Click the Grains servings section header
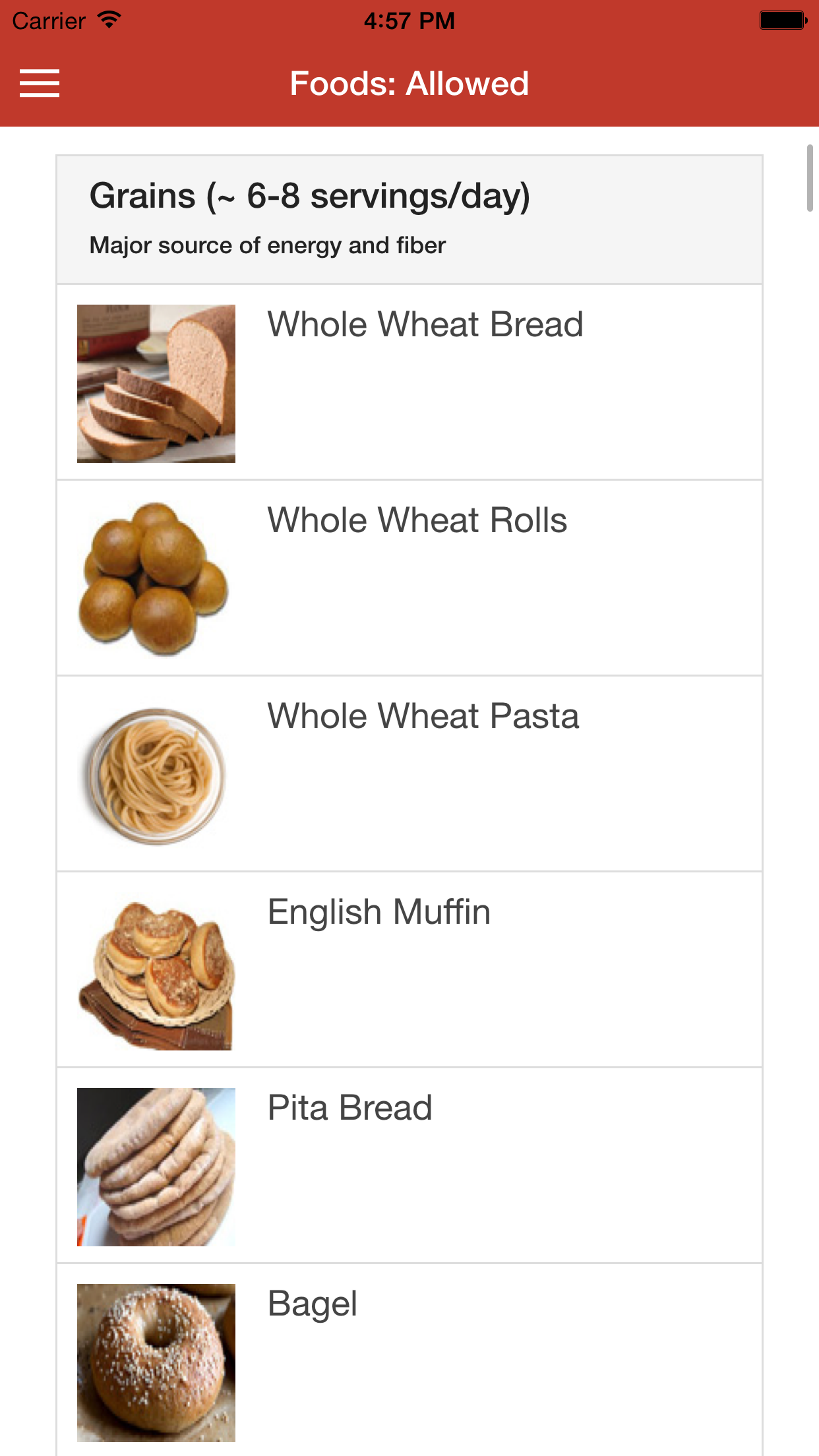819x1456 pixels. click(x=310, y=197)
